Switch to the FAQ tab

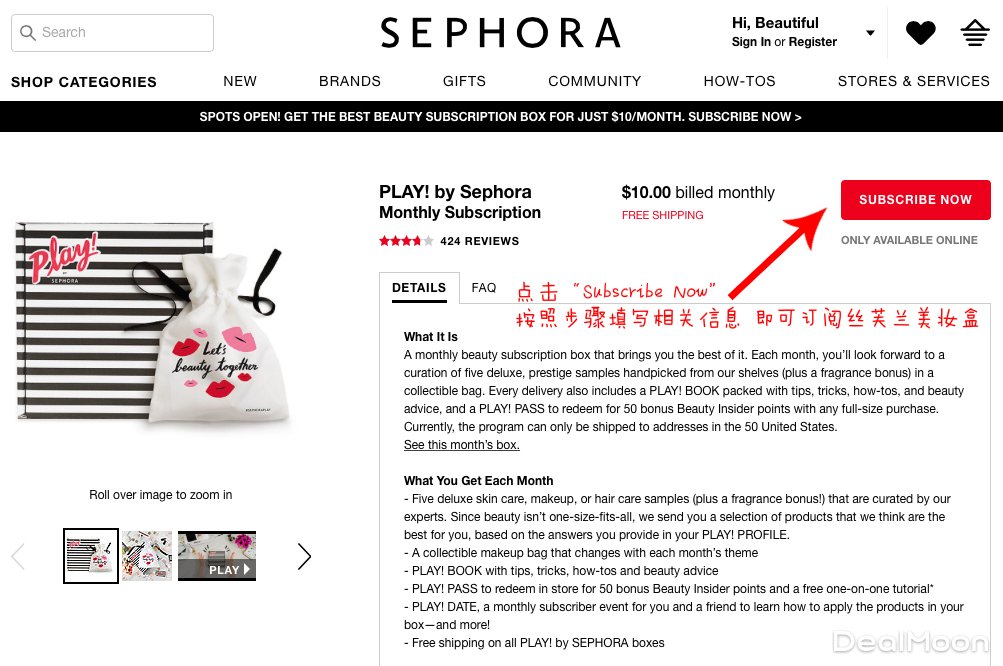[484, 288]
